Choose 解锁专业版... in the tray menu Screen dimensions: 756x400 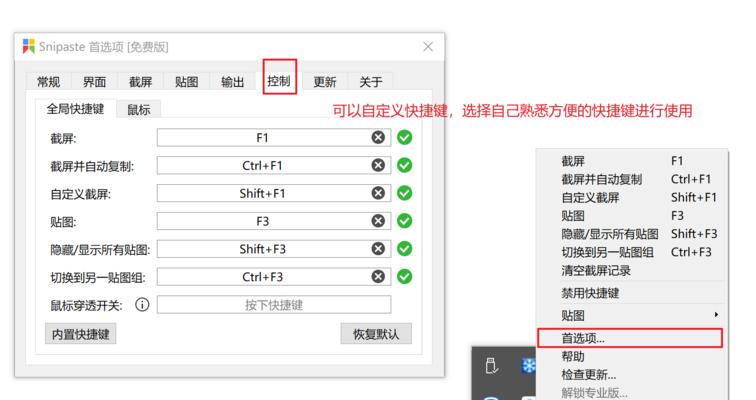click(x=632, y=392)
